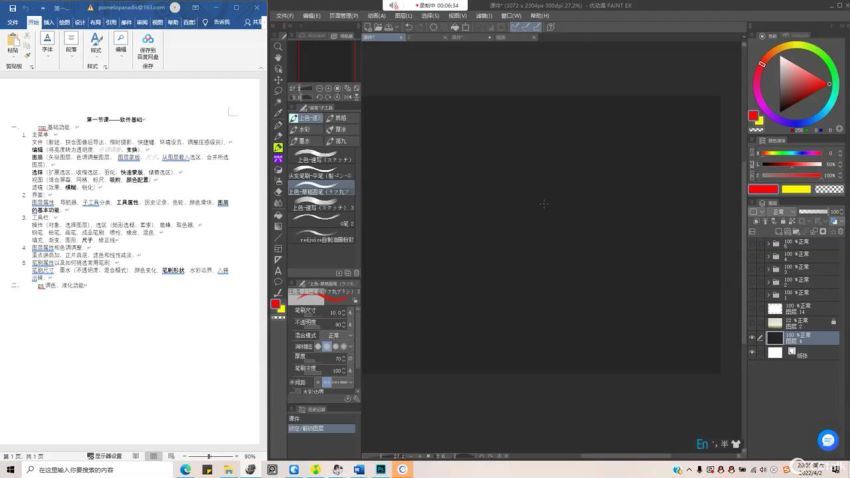Select third anti-aliasing circle option
The image size is (850, 478).
click(x=336, y=346)
